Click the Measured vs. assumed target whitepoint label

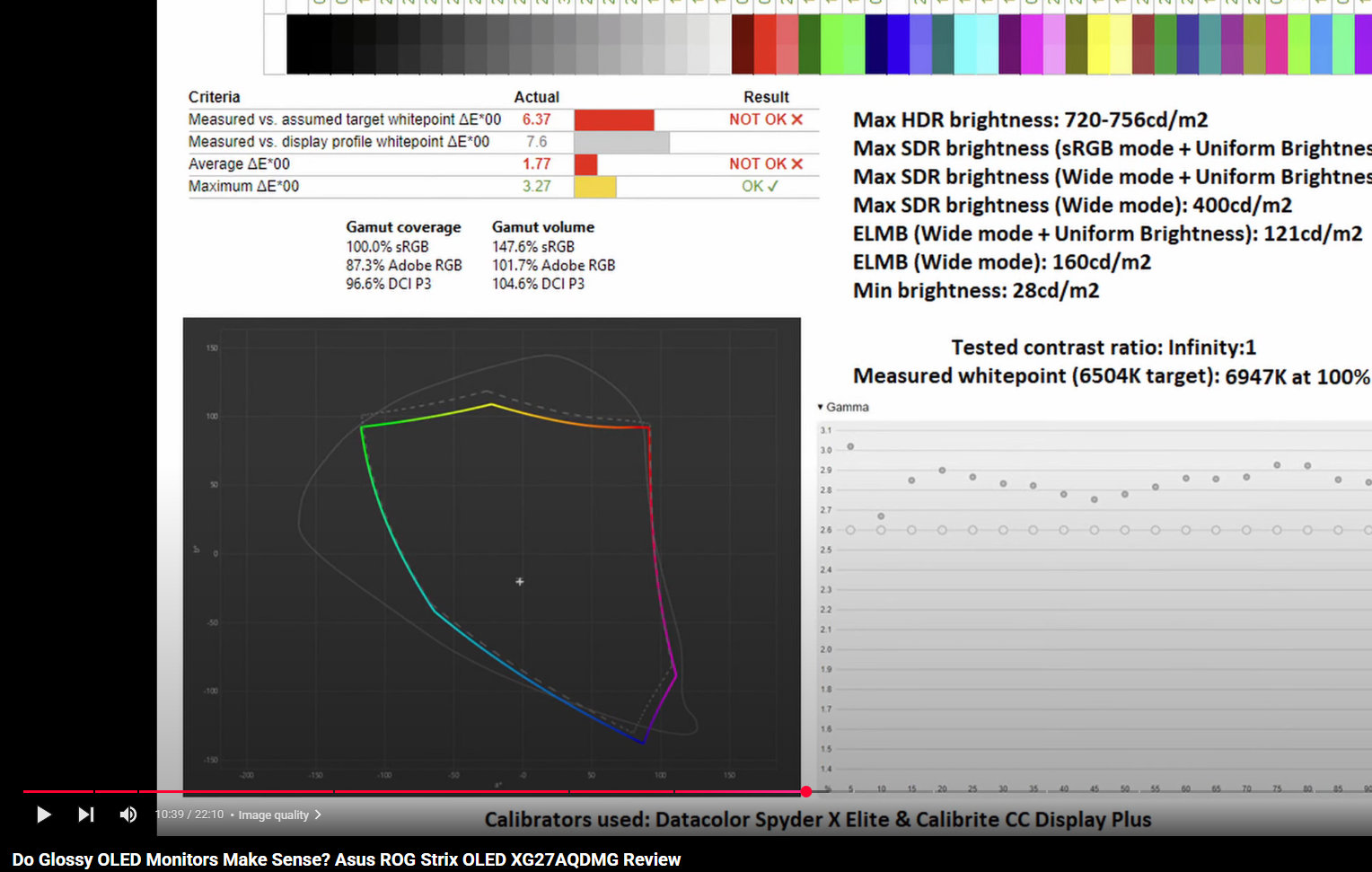pyautogui.click(x=345, y=119)
